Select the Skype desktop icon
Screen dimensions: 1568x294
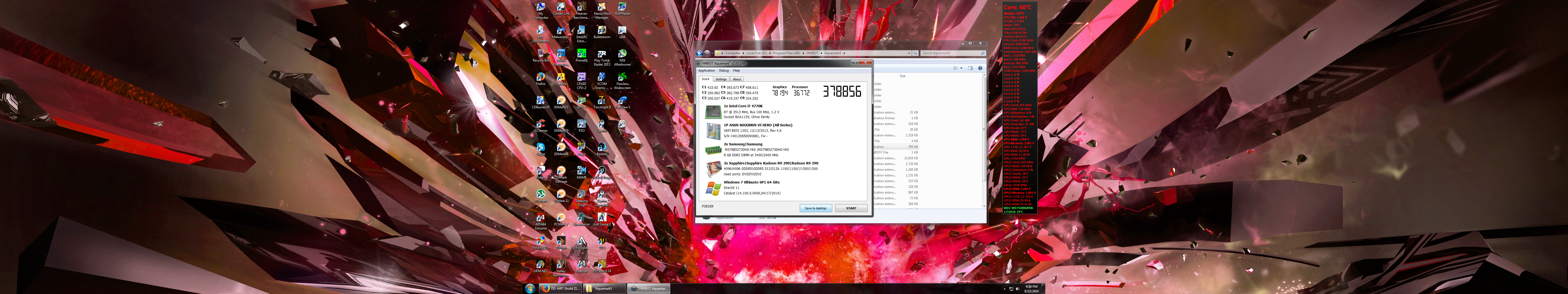[x=541, y=150]
